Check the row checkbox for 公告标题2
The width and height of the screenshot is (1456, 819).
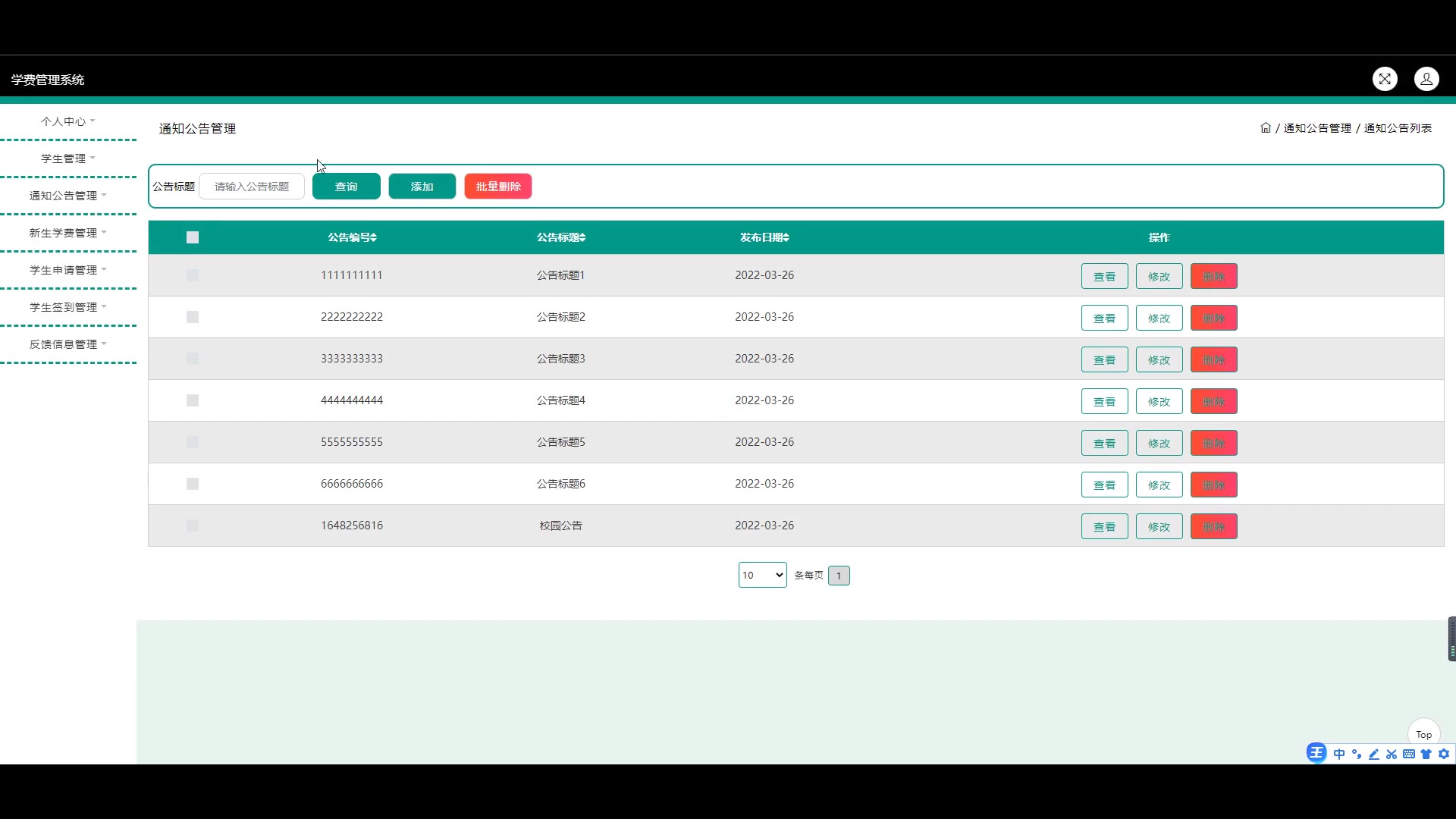193,317
